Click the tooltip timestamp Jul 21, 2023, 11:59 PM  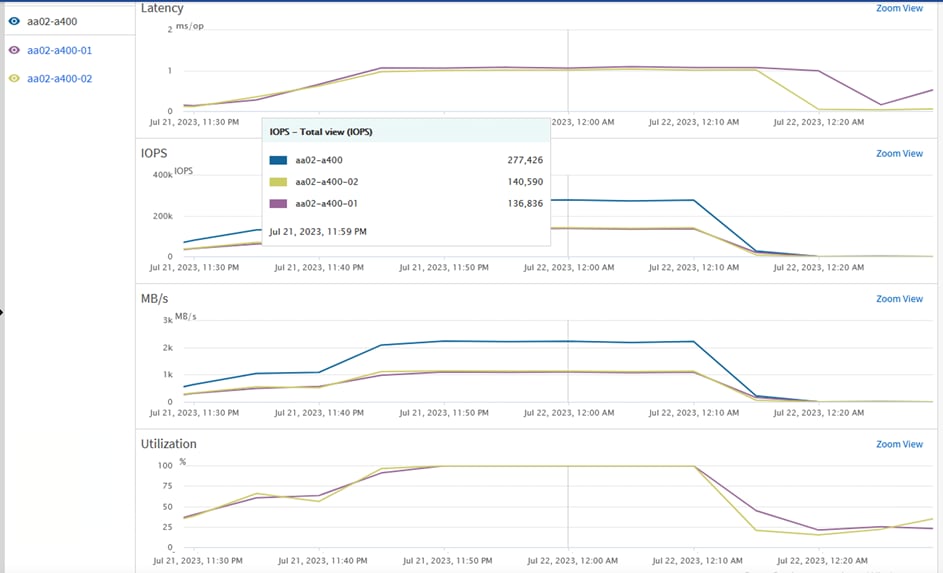click(318, 231)
